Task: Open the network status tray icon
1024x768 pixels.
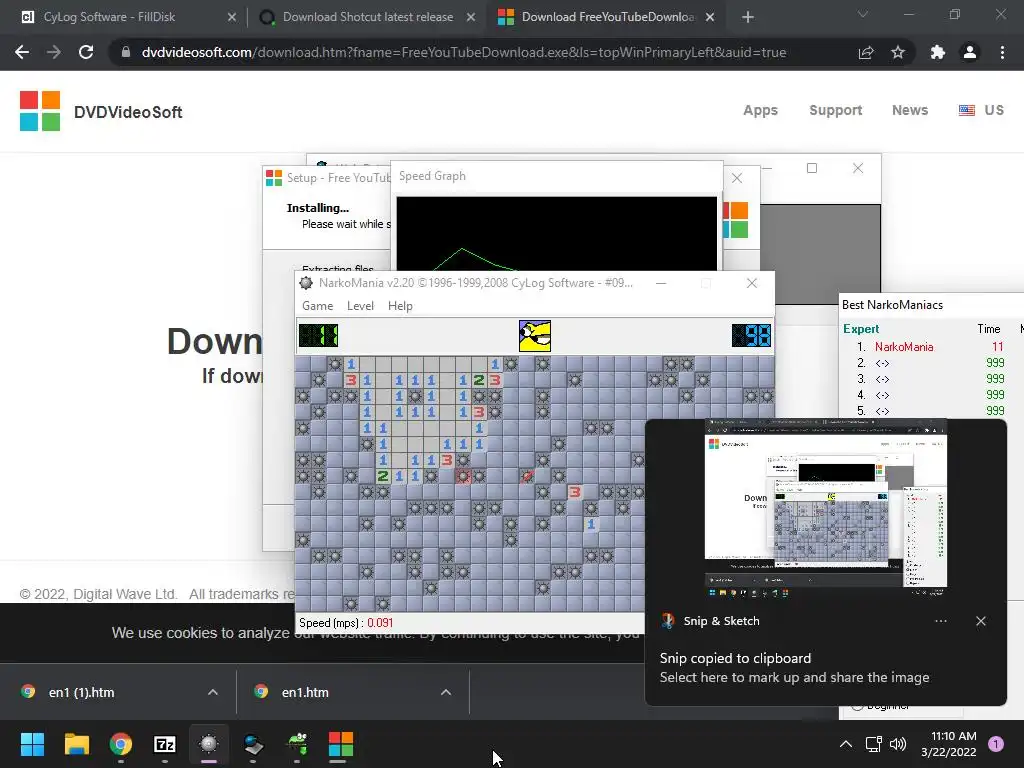Action: (873, 744)
